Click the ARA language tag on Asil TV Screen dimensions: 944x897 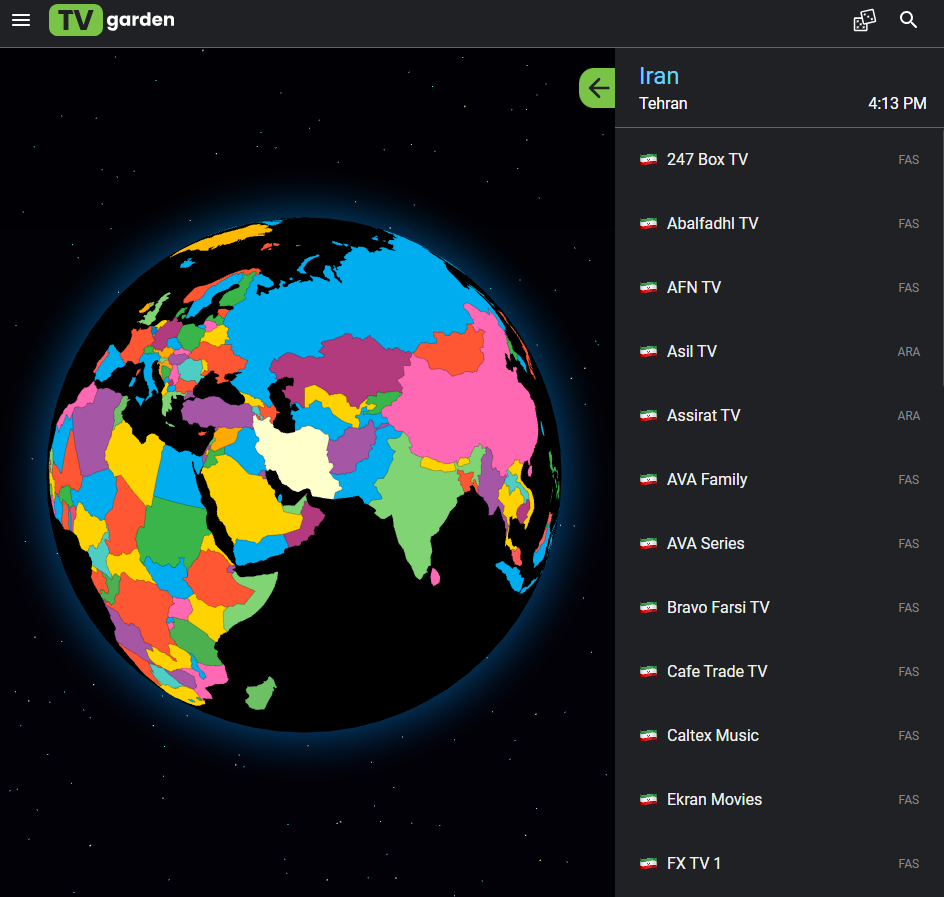coord(908,352)
